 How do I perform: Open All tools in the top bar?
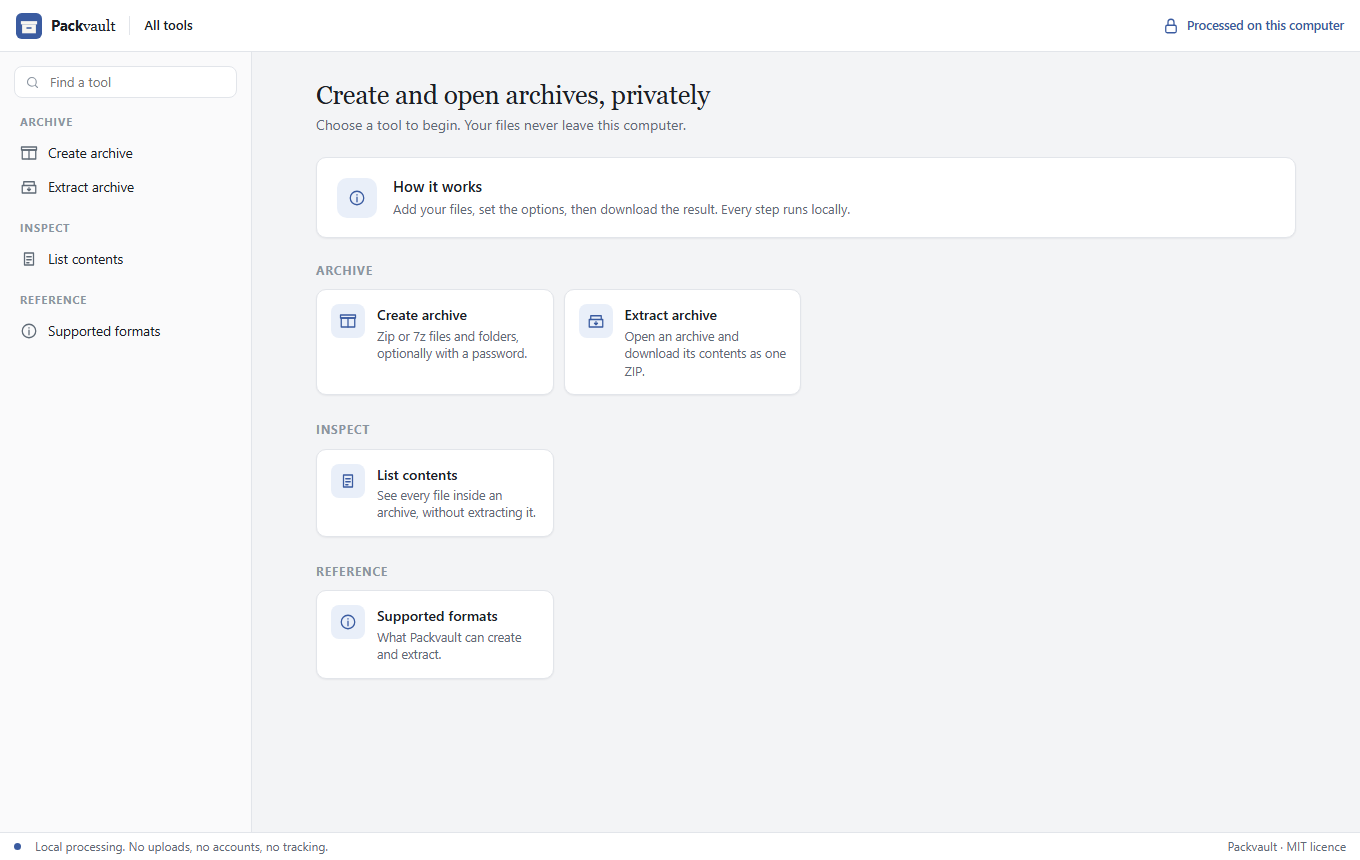(169, 26)
